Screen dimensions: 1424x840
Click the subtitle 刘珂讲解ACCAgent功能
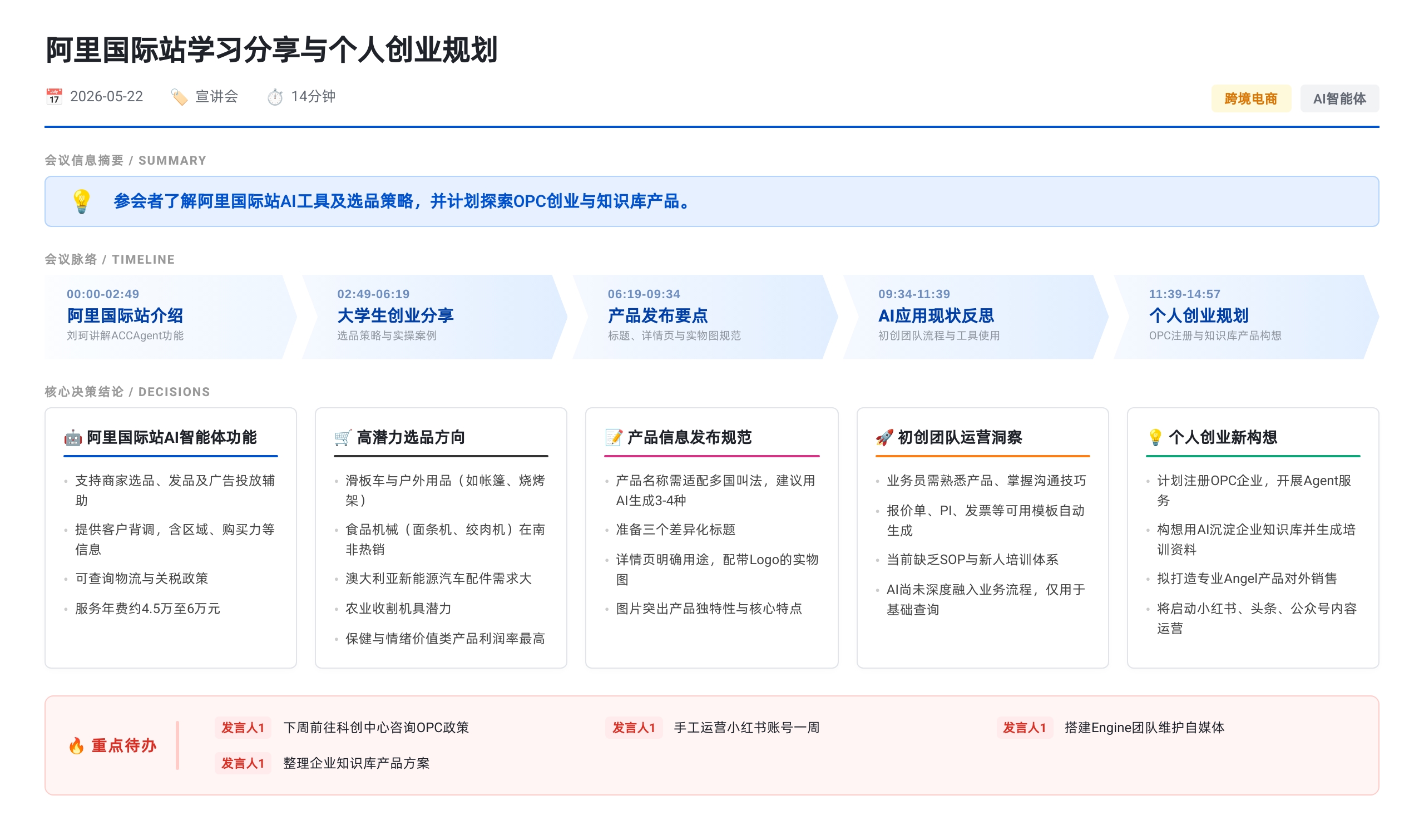coord(125,335)
